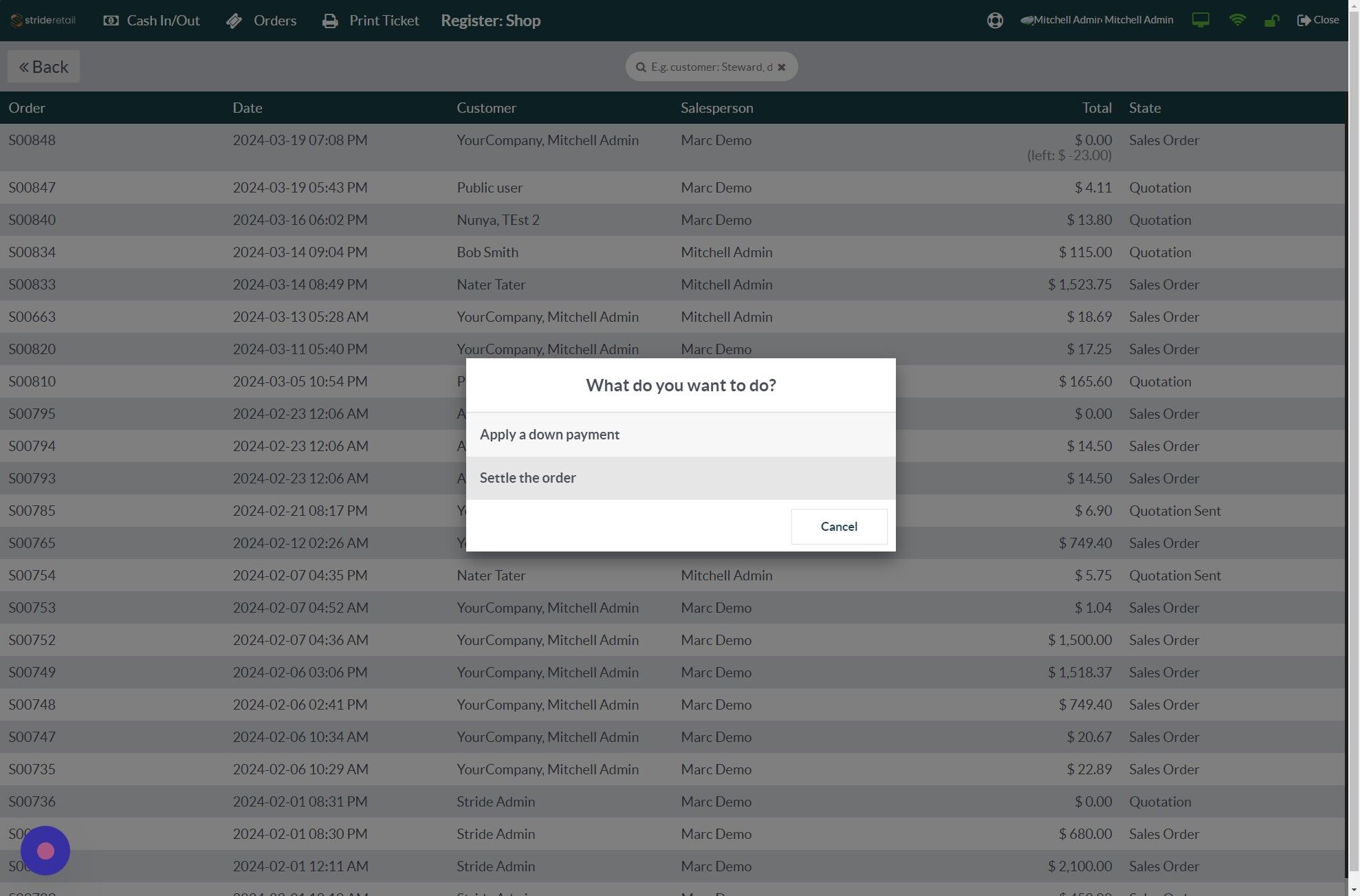Click the clear (x) icon in search box
The height and width of the screenshot is (896, 1360).
781,67
